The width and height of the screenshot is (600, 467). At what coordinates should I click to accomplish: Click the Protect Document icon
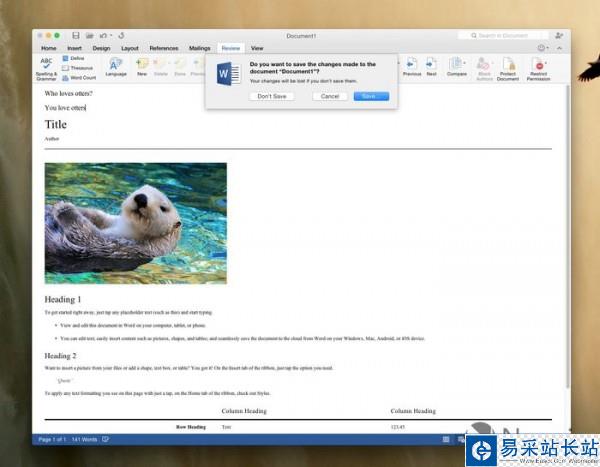(x=508, y=66)
